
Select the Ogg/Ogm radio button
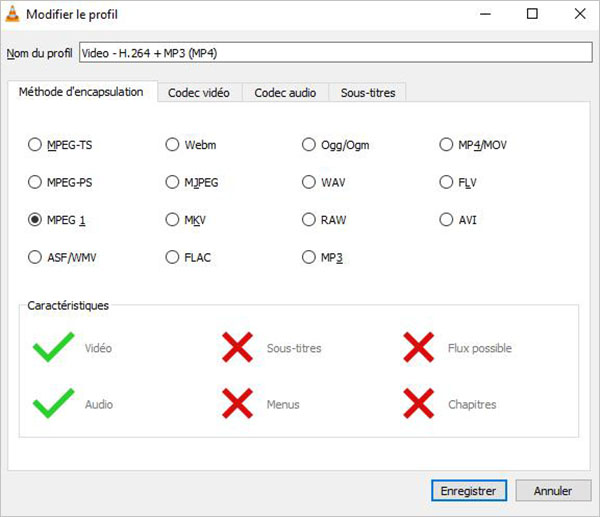[309, 145]
